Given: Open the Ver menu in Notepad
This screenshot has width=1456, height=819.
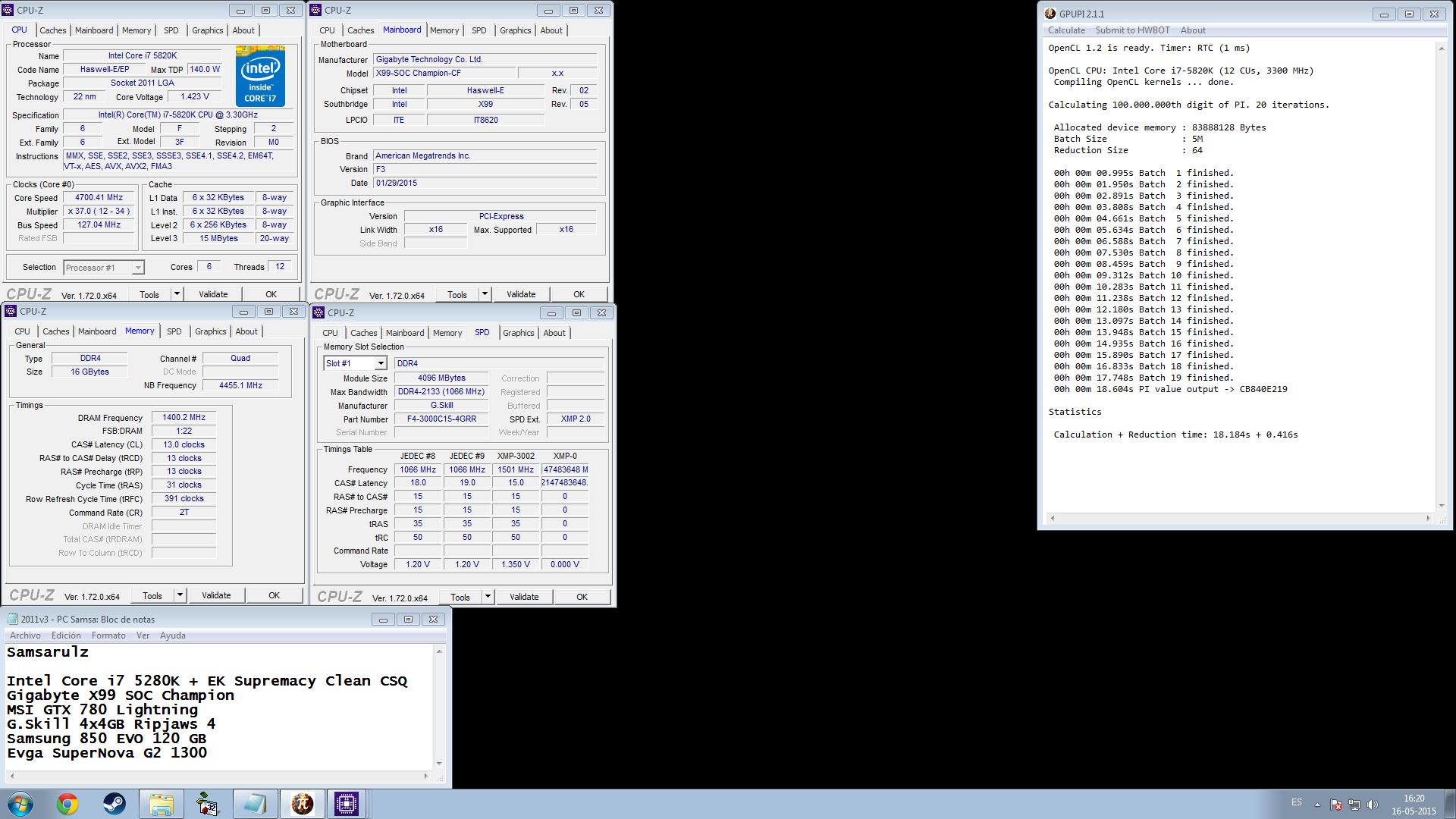Looking at the screenshot, I should click(x=143, y=635).
